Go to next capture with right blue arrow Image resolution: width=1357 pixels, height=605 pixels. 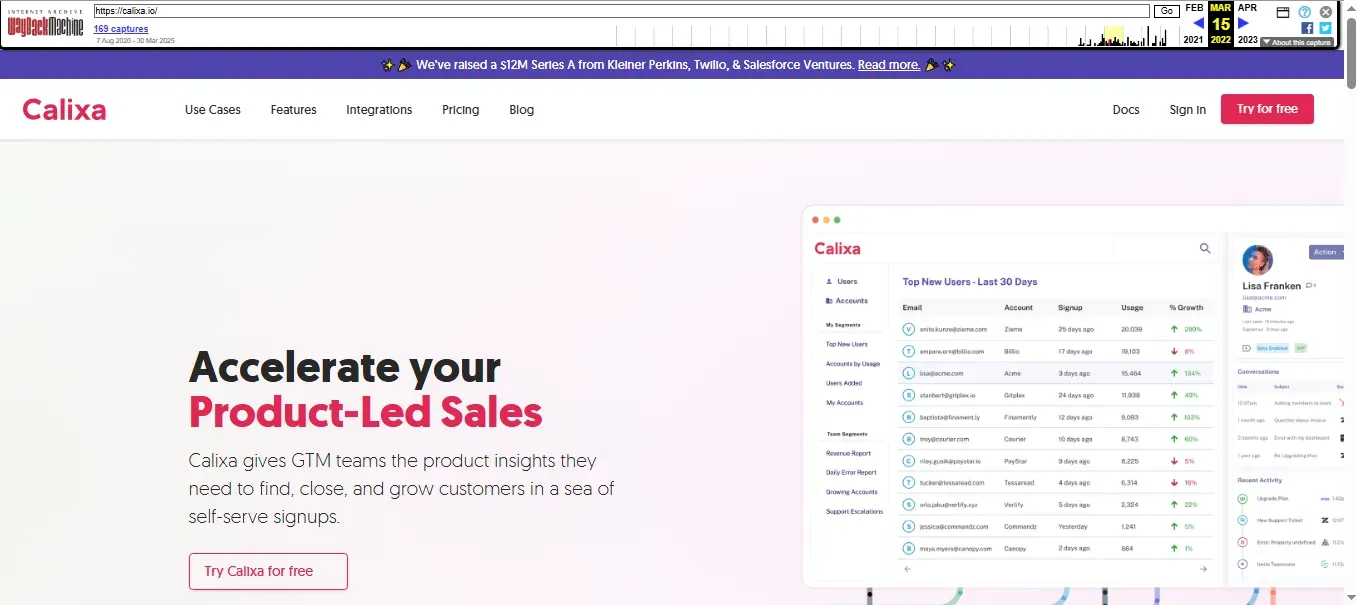(1243, 23)
